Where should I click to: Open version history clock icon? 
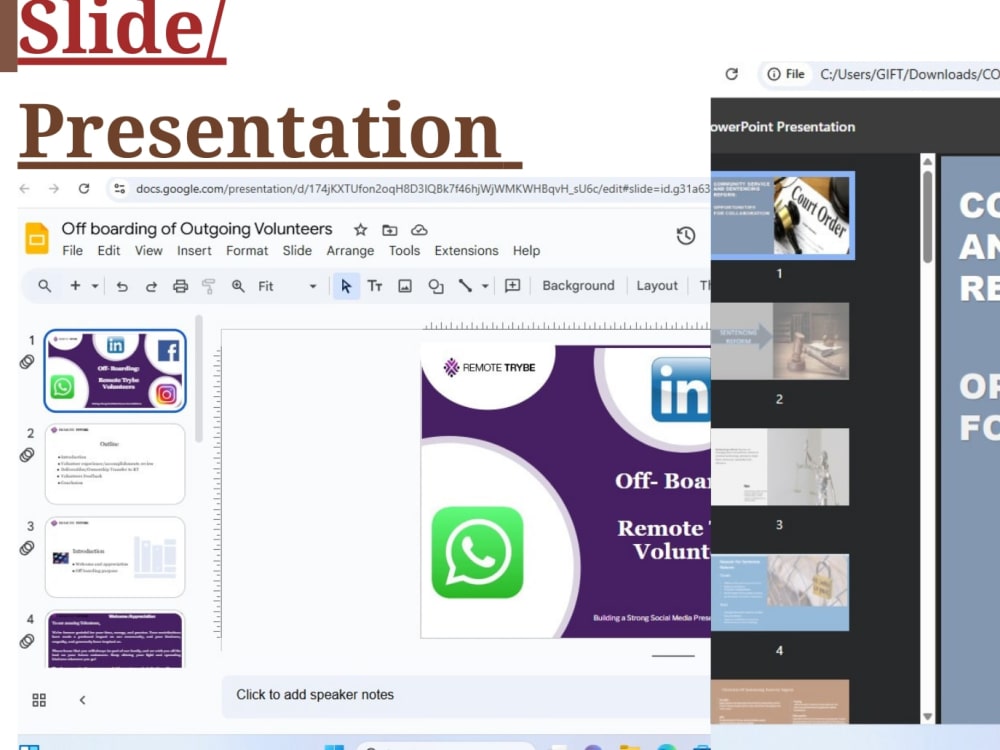tap(686, 236)
